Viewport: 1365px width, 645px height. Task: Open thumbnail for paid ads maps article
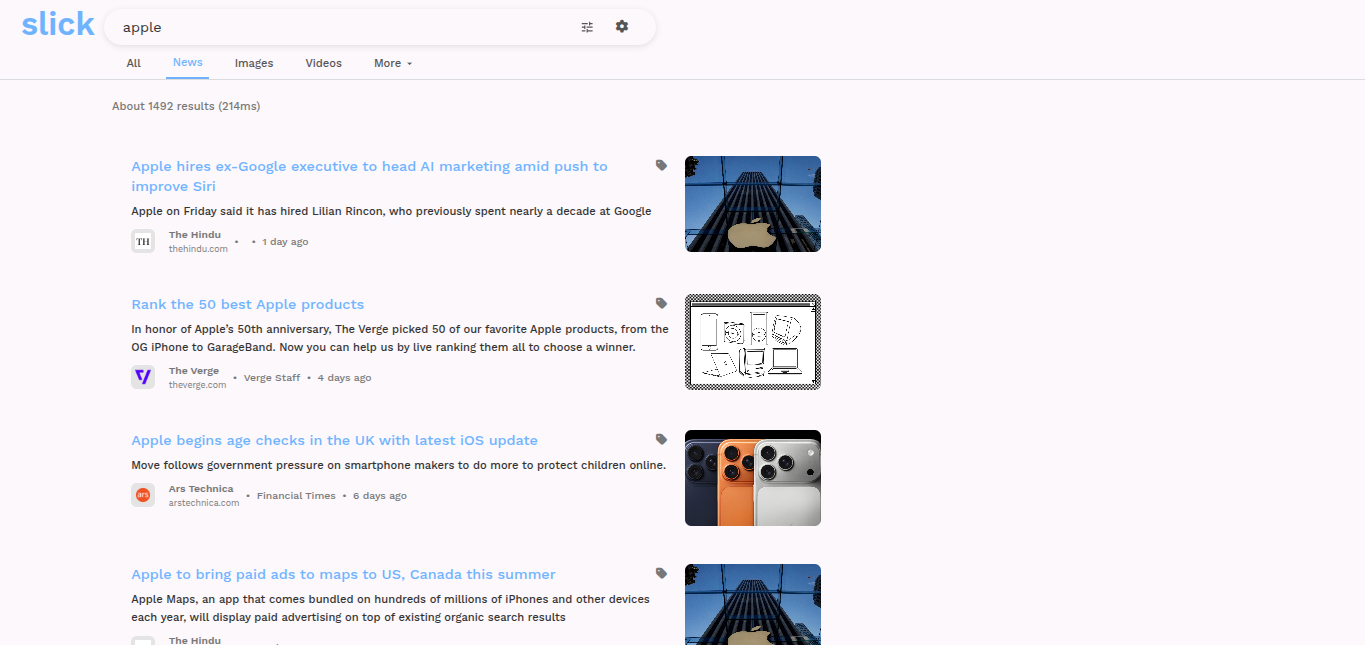753,604
